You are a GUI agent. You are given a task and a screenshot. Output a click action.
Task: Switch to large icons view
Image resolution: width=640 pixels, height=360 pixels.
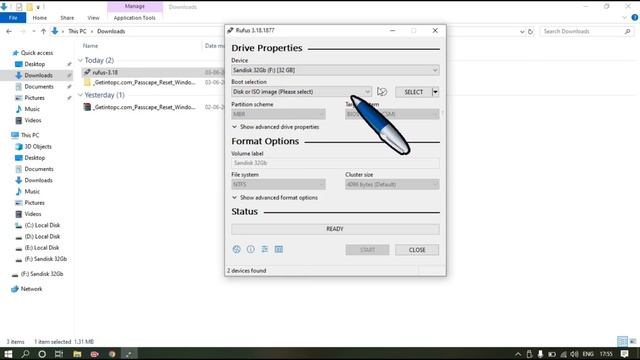coord(633,341)
